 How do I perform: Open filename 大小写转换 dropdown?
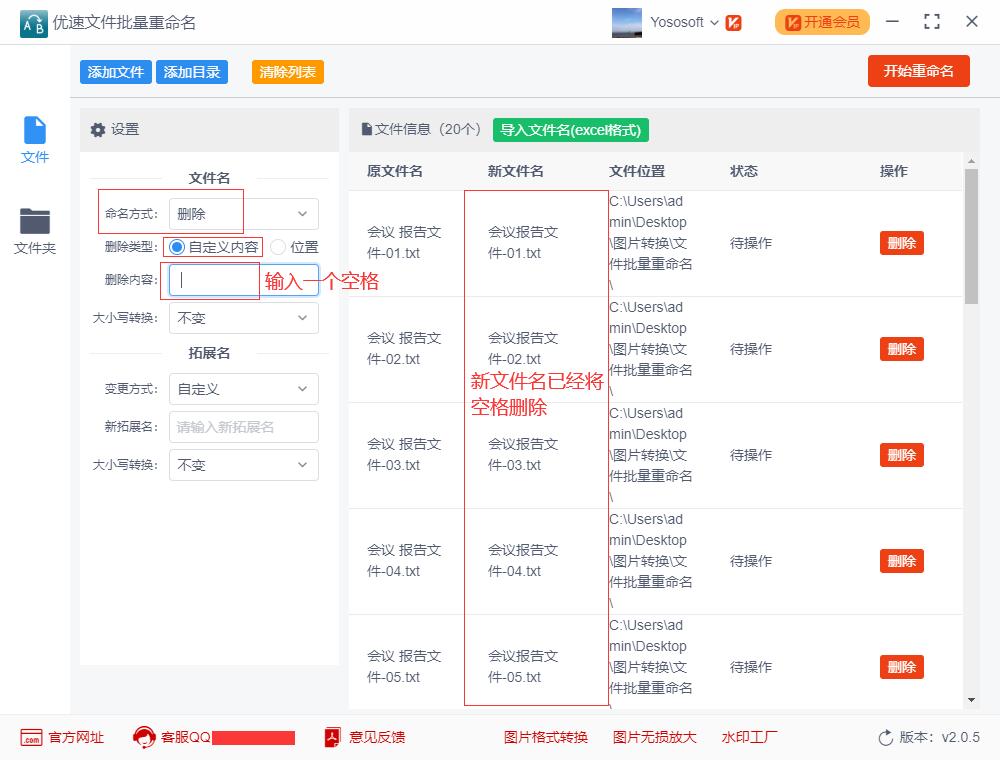244,318
